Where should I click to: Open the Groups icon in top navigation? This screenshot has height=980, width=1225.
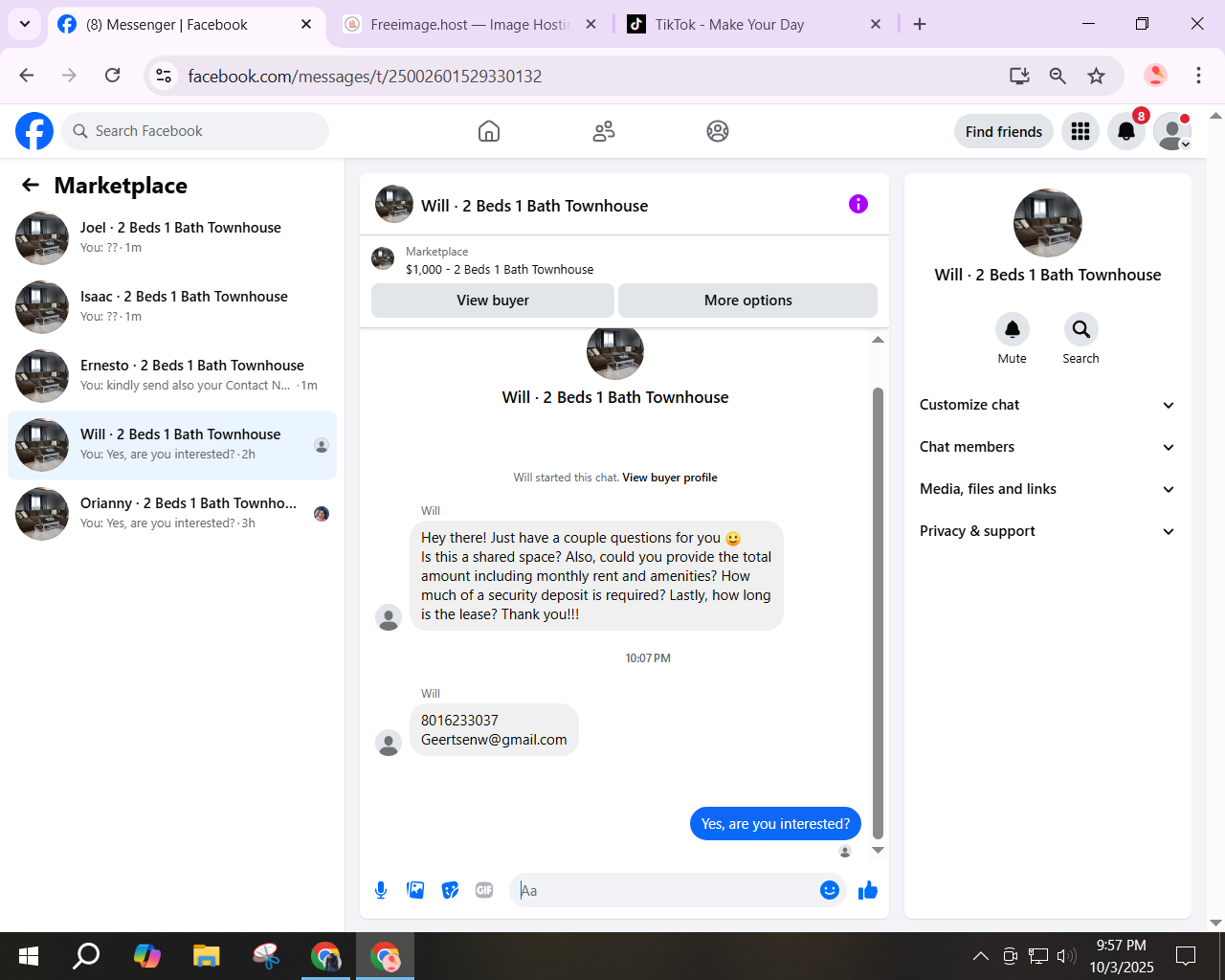point(718,131)
